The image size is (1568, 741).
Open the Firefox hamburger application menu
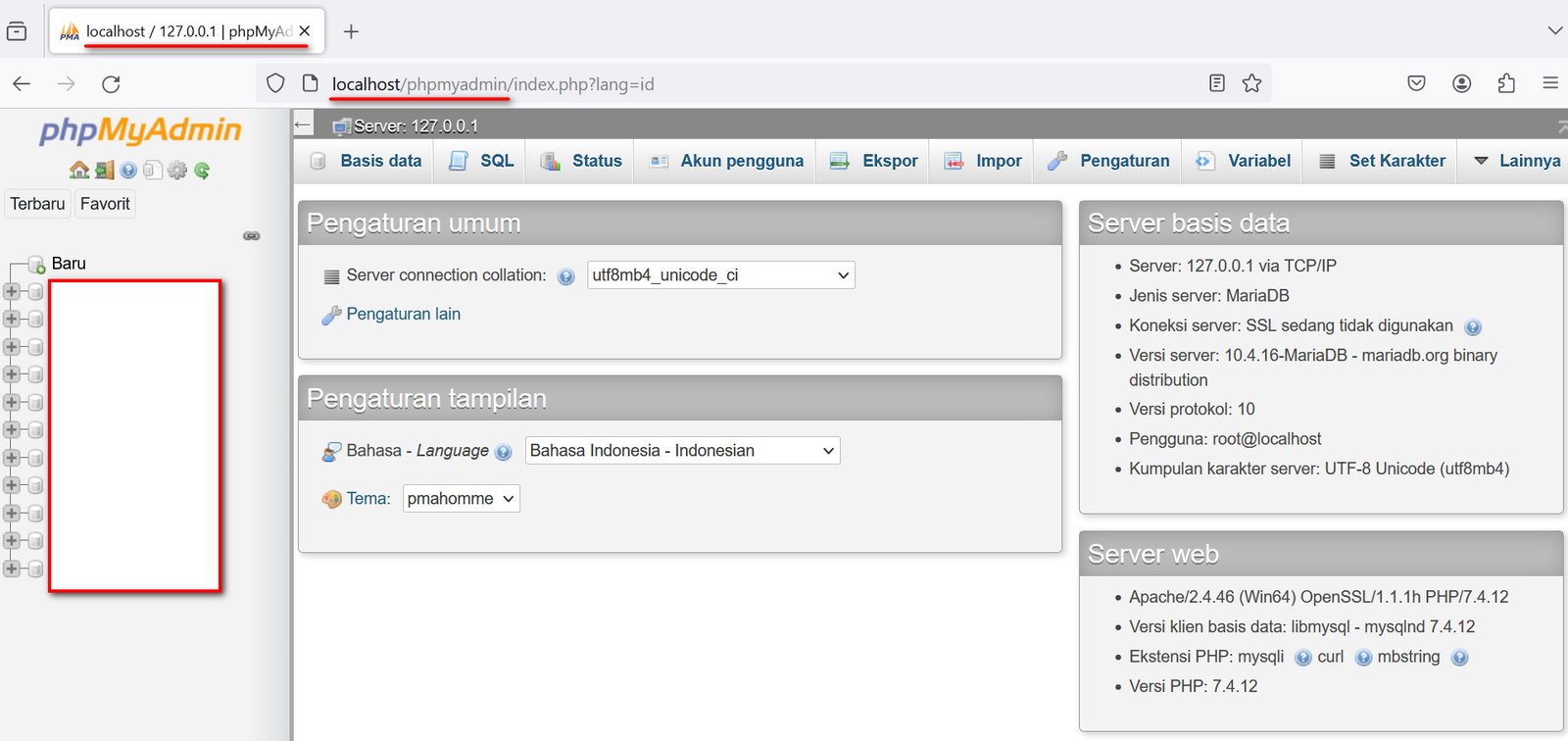tap(1550, 83)
